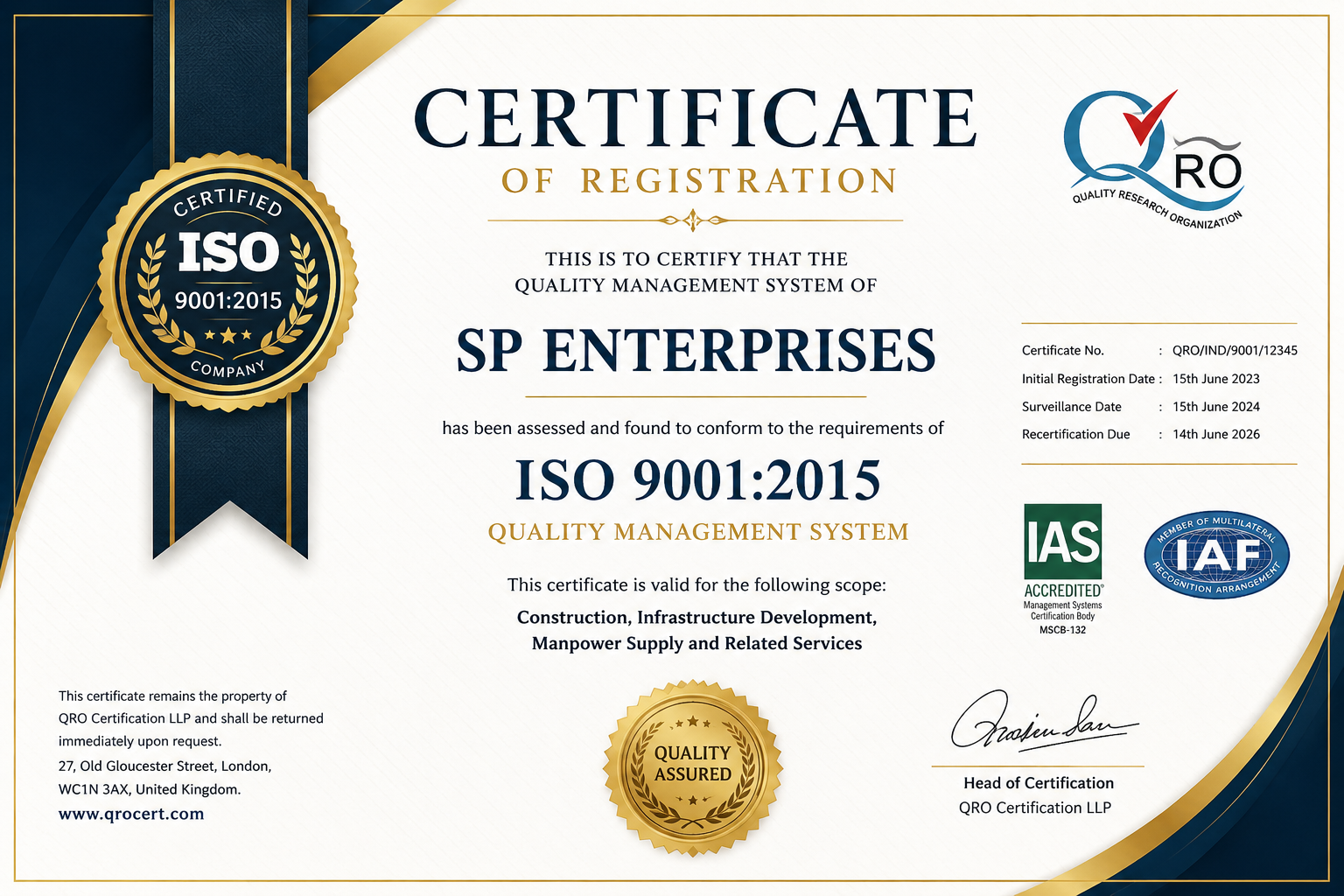Screen dimensions: 1344x896
Task: Click 'This certificate remains the property of' line
Action: (172, 696)
